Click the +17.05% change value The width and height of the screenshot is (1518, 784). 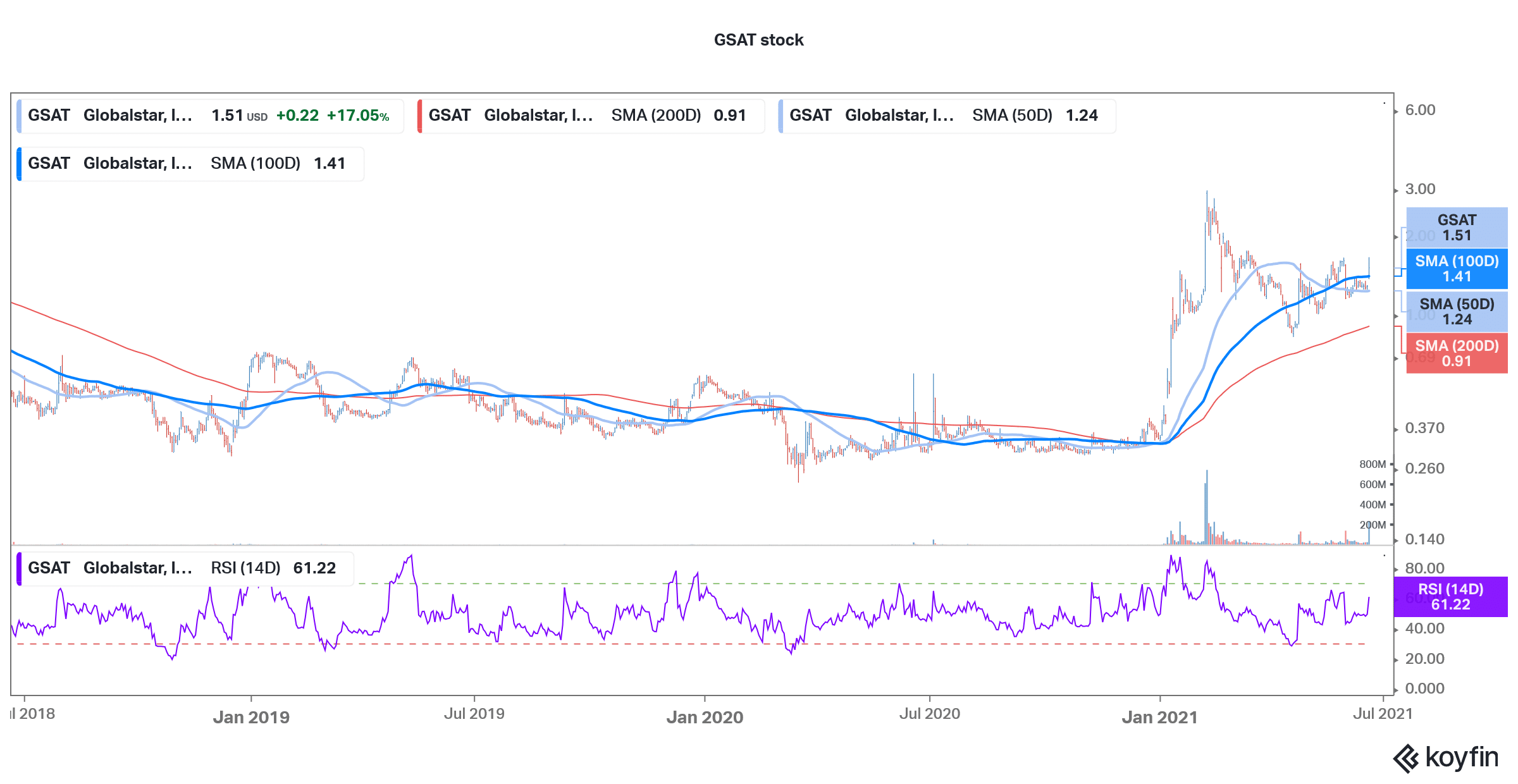pos(358,116)
